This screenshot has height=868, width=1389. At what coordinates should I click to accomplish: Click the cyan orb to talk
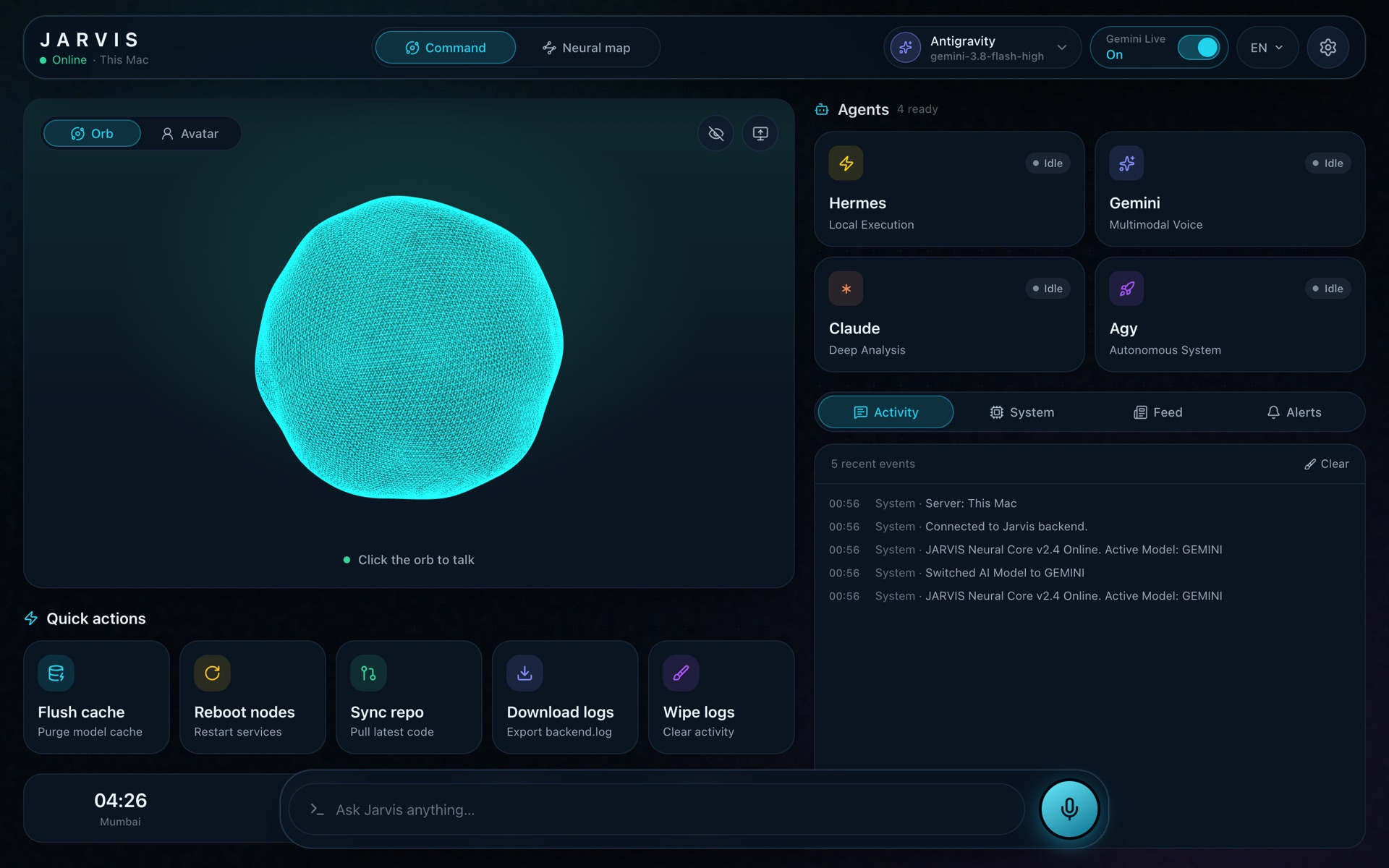[409, 347]
